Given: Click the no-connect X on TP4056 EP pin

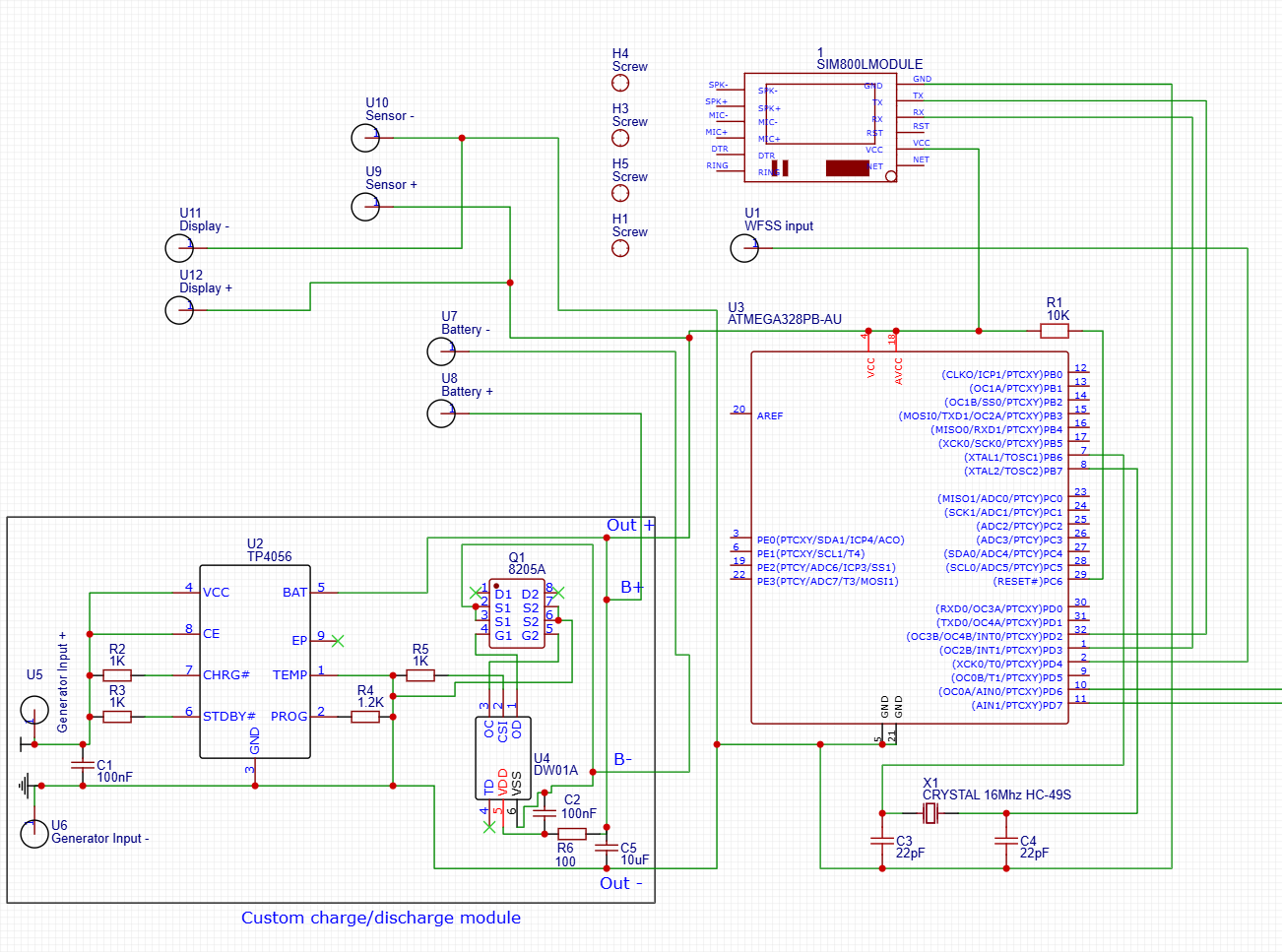Looking at the screenshot, I should [x=338, y=641].
